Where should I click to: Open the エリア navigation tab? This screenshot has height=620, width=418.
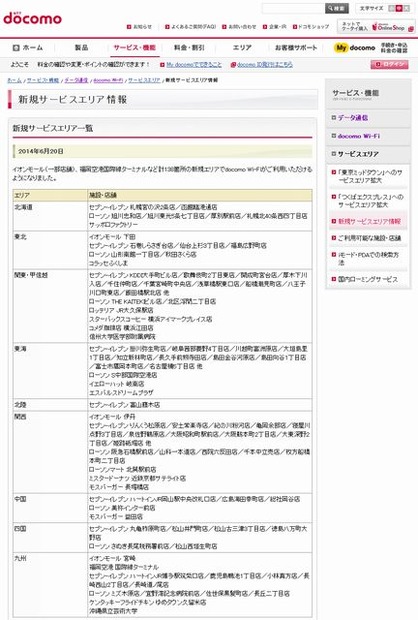point(242,48)
